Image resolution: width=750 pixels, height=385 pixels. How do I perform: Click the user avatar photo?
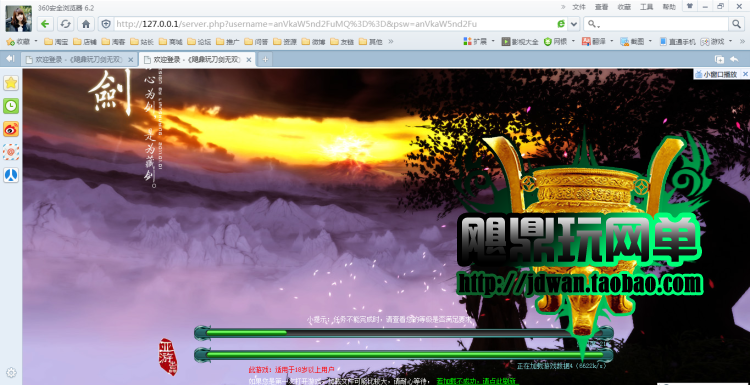click(19, 19)
